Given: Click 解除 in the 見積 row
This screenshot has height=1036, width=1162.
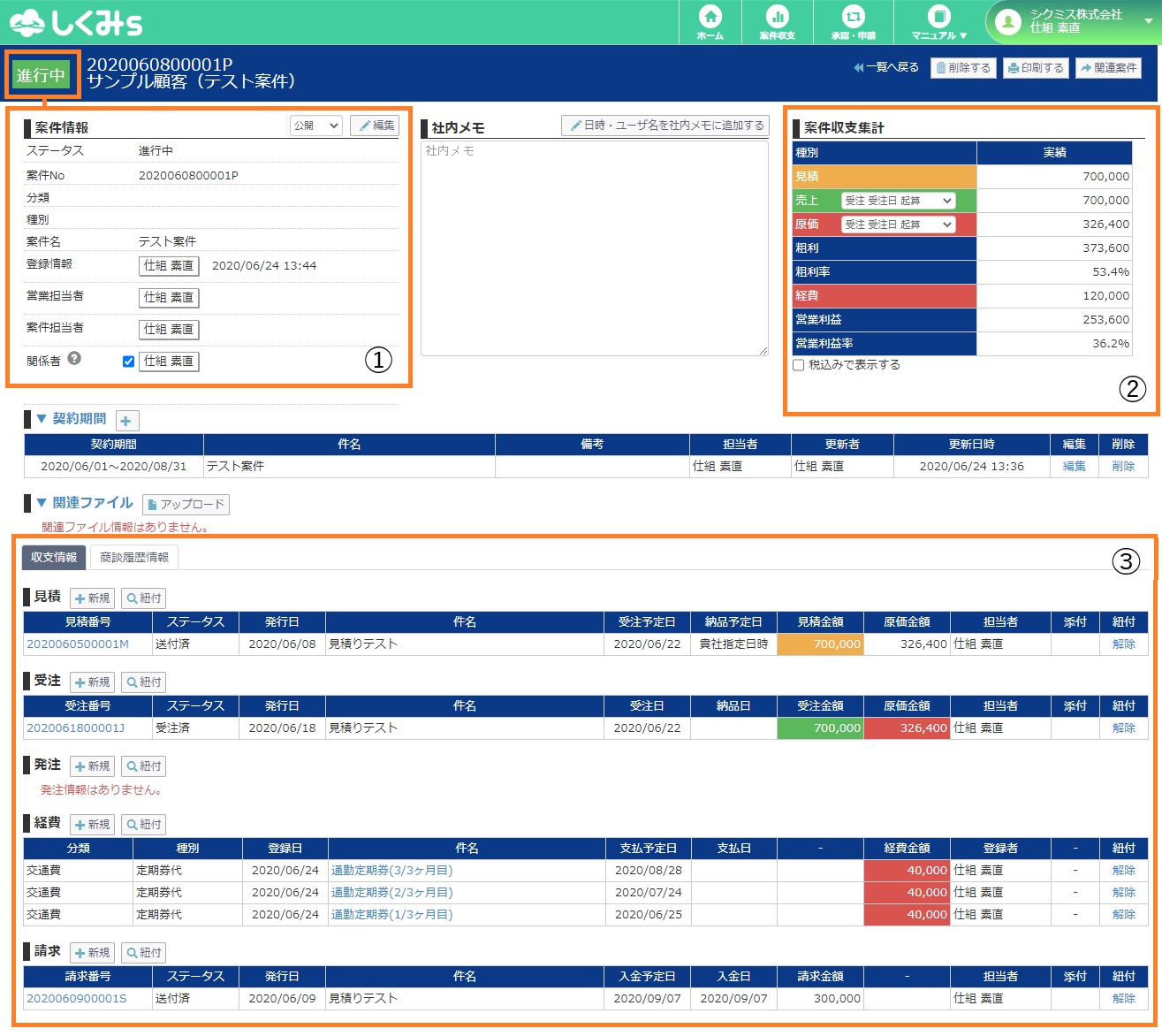Looking at the screenshot, I should (x=1124, y=644).
